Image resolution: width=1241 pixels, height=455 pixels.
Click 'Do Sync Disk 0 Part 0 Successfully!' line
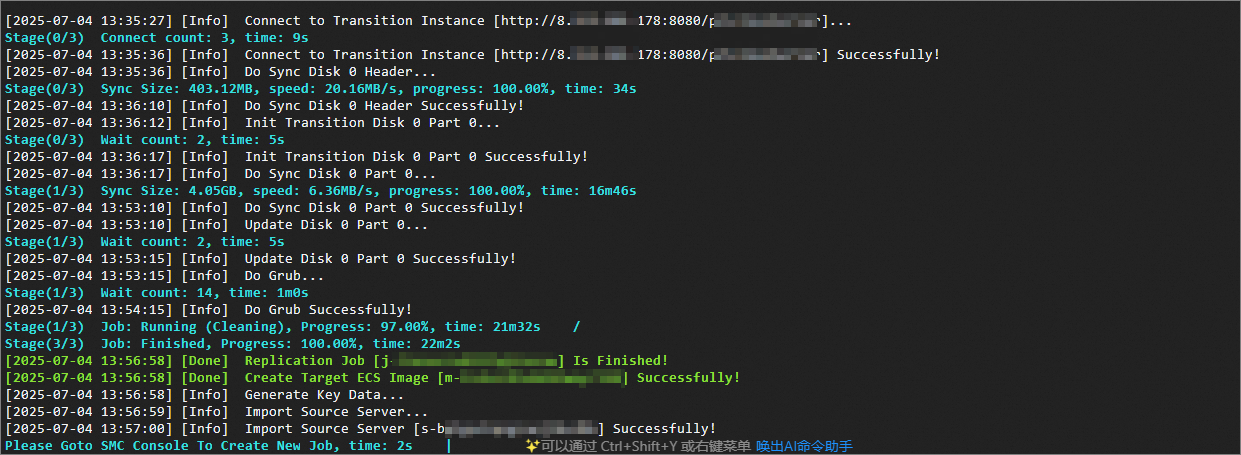click(x=265, y=207)
